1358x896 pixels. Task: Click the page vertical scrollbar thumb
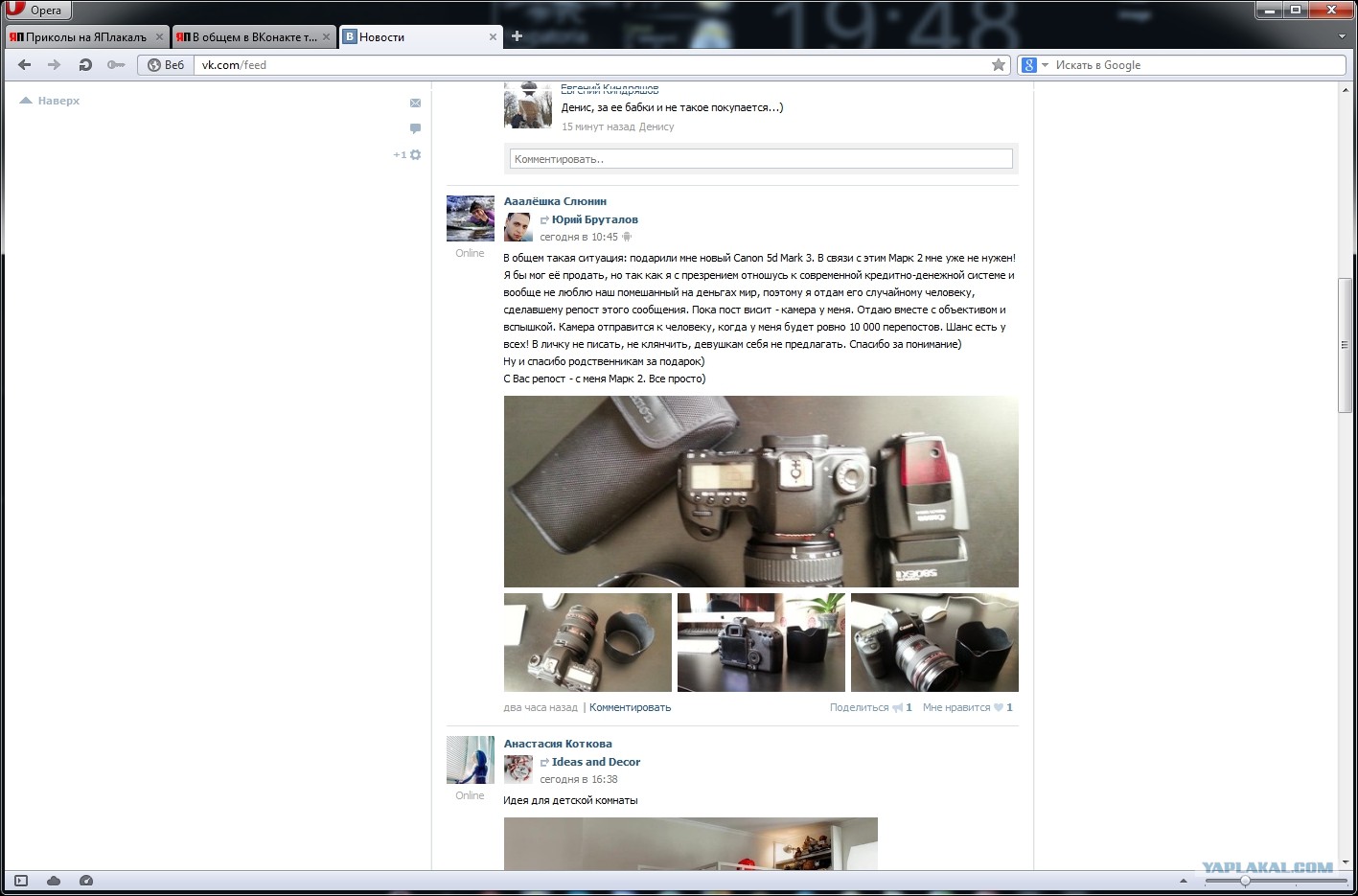[1345, 345]
